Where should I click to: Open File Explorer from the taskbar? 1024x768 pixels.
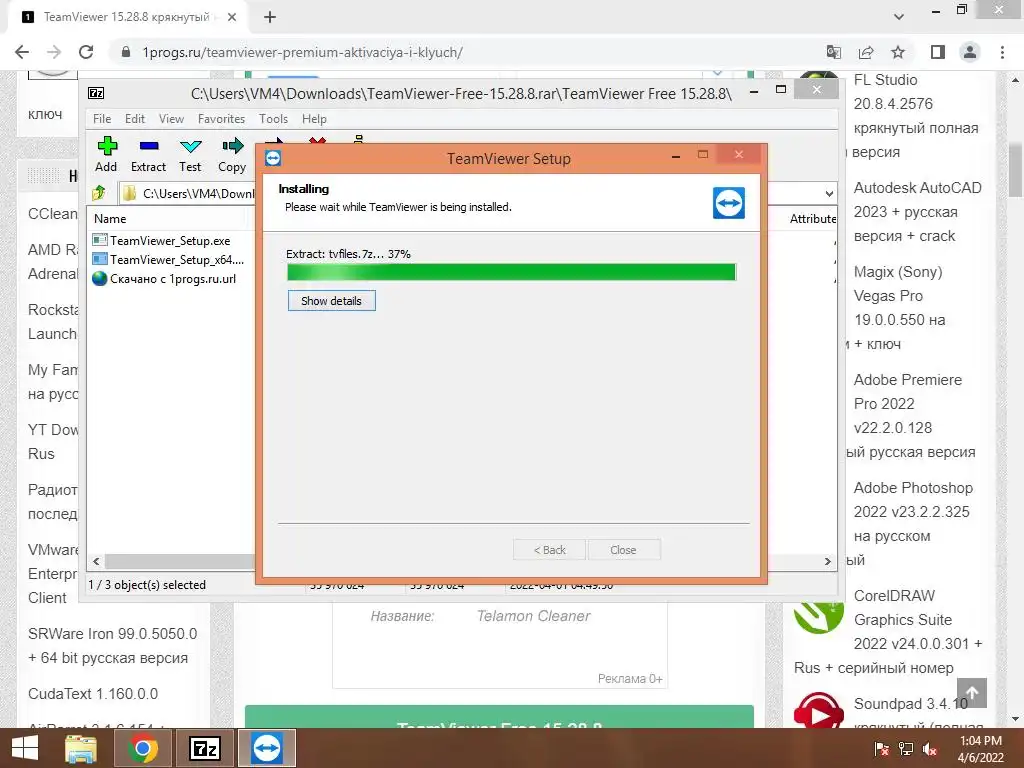click(81, 748)
